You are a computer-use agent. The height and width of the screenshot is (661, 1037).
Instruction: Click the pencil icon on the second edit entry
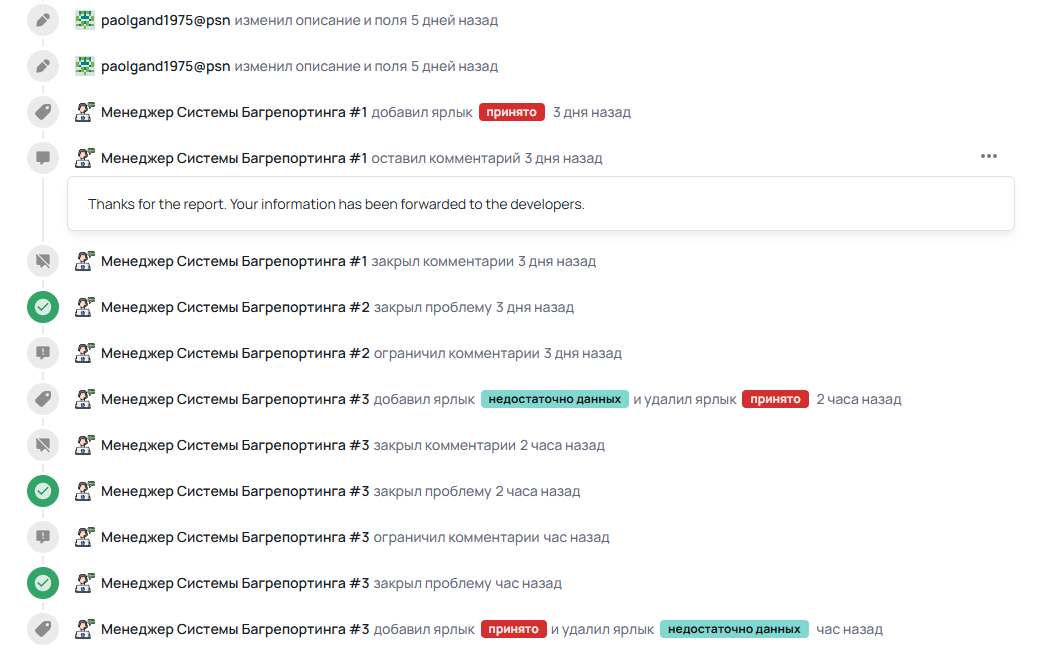pos(43,66)
